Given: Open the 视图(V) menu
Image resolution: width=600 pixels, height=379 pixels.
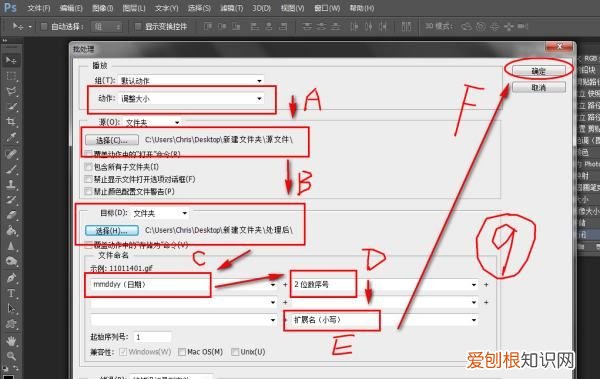Looking at the screenshot, I should pos(293,8).
